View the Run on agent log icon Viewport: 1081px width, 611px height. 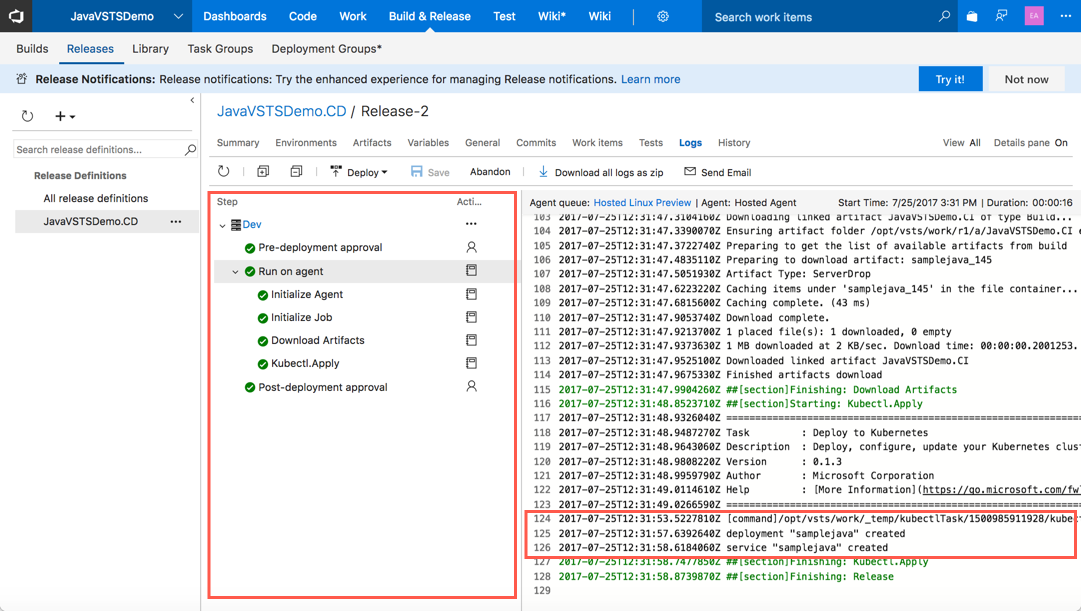pyautogui.click(x=472, y=270)
